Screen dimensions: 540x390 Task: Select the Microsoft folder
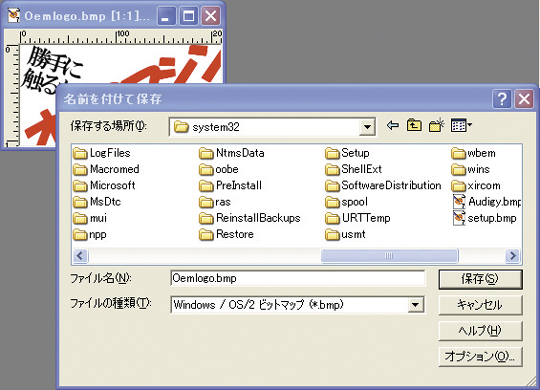click(x=104, y=185)
